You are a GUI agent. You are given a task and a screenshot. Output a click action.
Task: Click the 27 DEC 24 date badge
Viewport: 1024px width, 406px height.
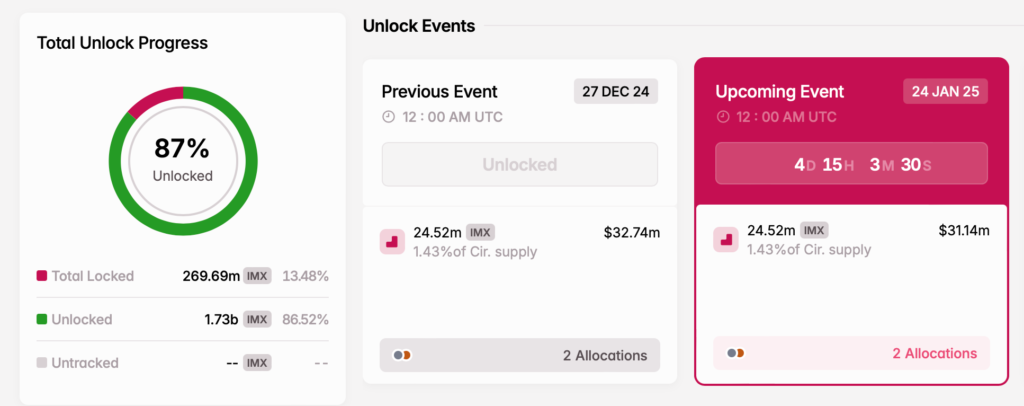[616, 91]
